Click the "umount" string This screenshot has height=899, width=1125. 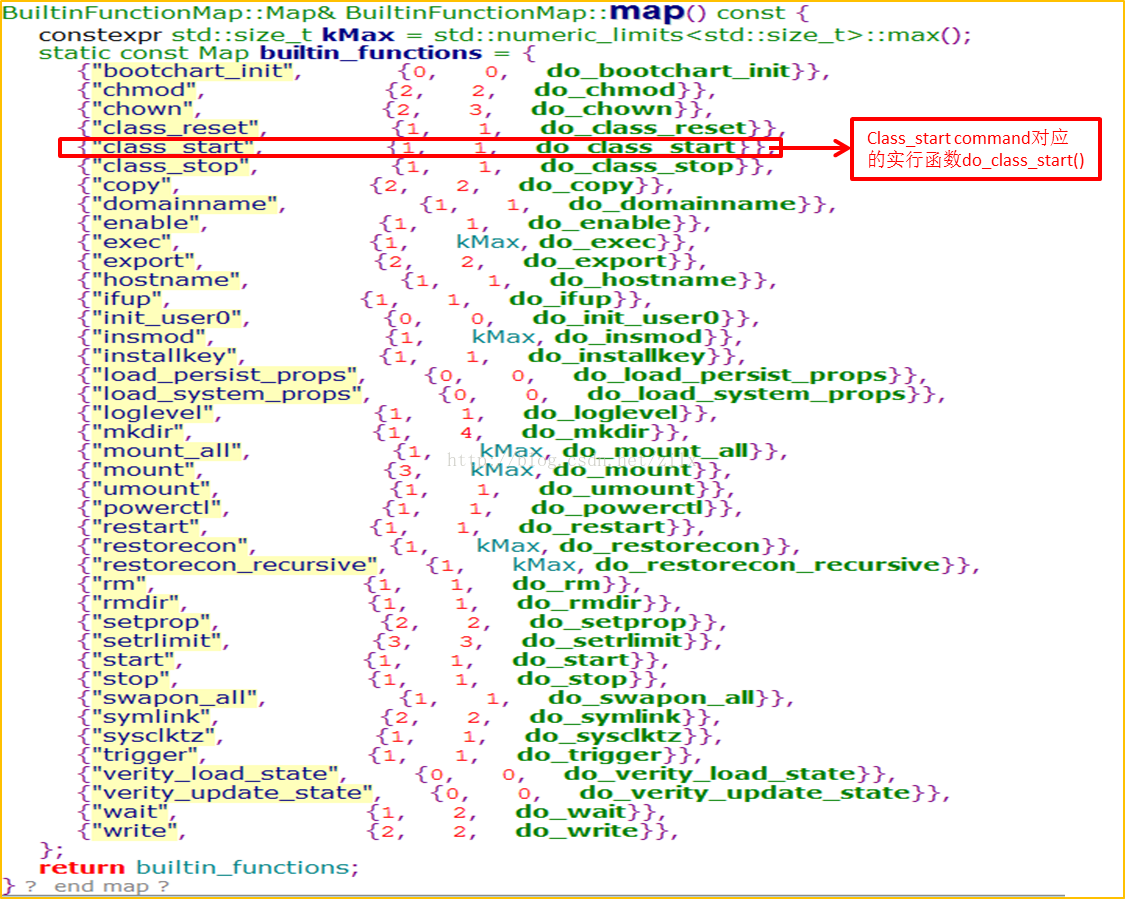tap(150, 489)
